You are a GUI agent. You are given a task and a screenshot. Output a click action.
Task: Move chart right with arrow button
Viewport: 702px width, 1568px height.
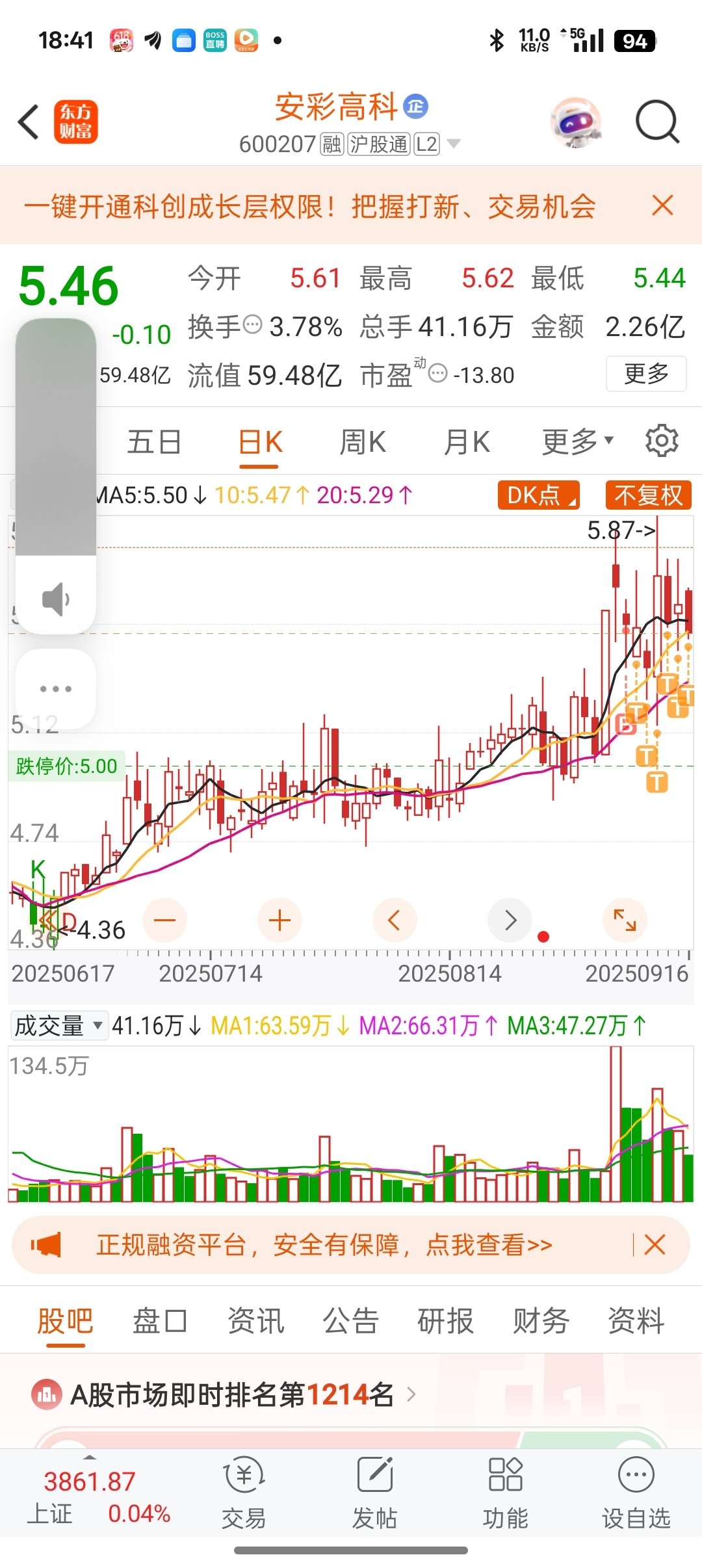pyautogui.click(x=510, y=920)
